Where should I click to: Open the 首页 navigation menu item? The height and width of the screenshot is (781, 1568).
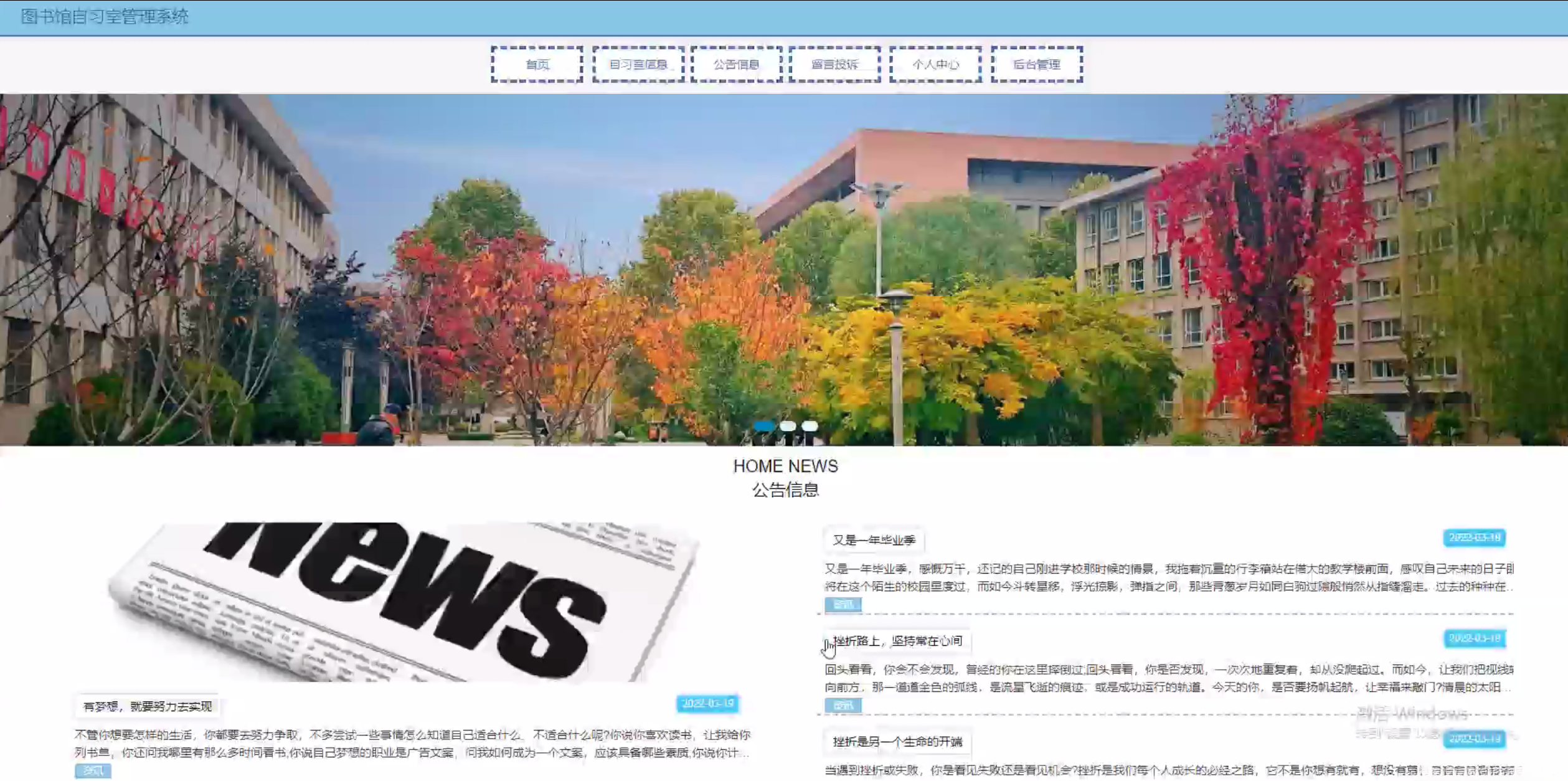coord(537,64)
